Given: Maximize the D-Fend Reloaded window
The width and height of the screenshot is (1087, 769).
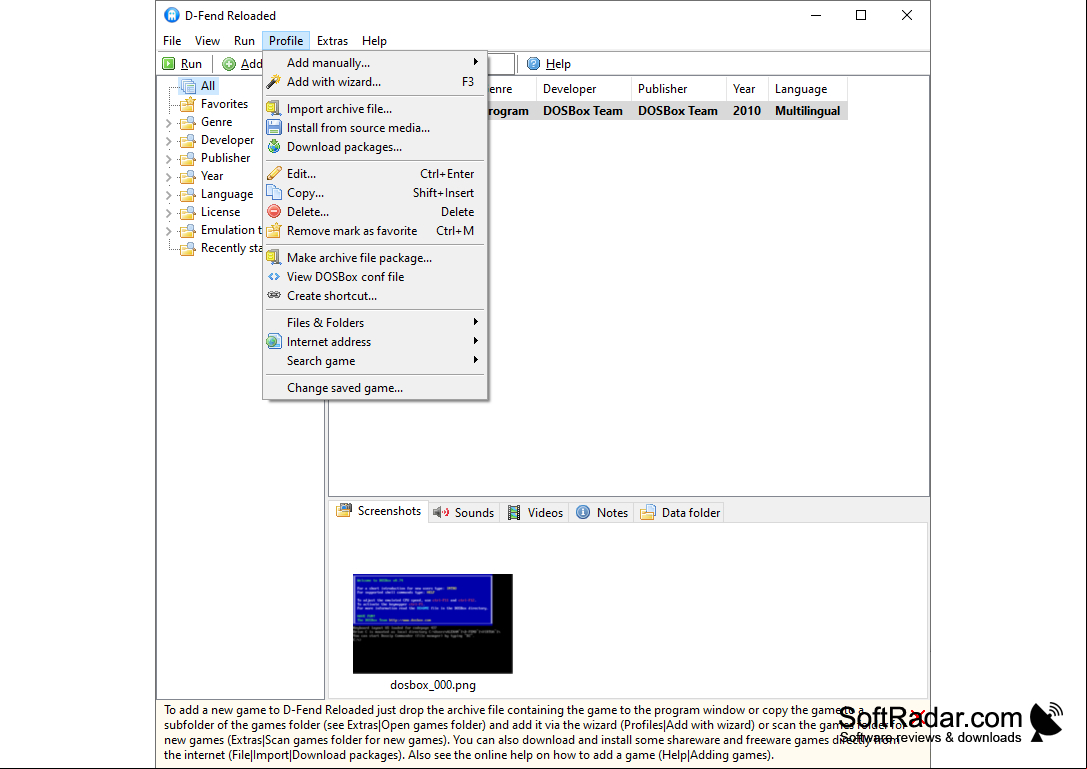Looking at the screenshot, I should coord(861,15).
